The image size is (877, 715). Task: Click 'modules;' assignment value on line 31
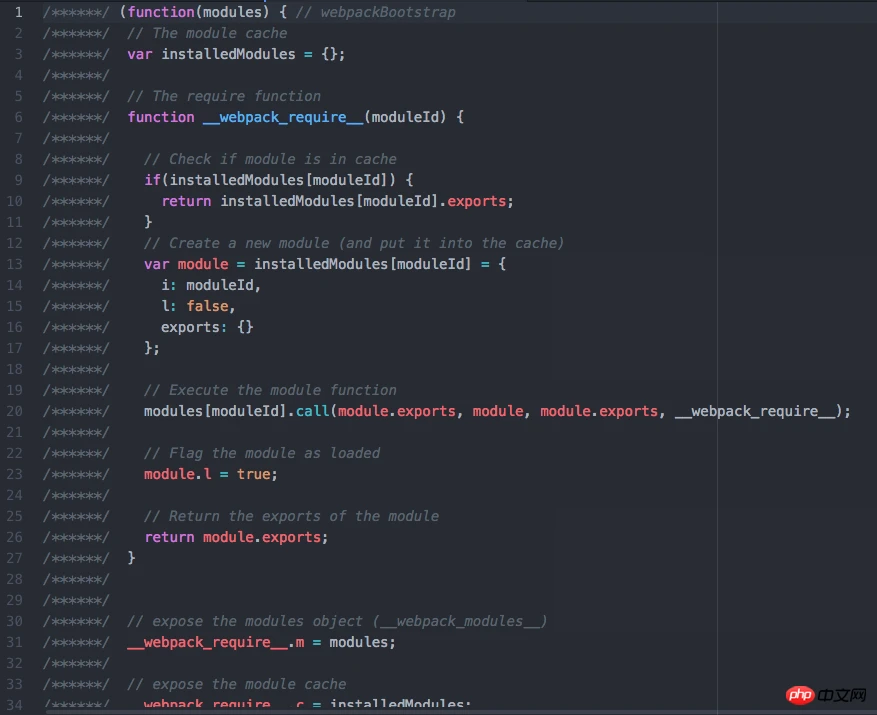tap(362, 642)
